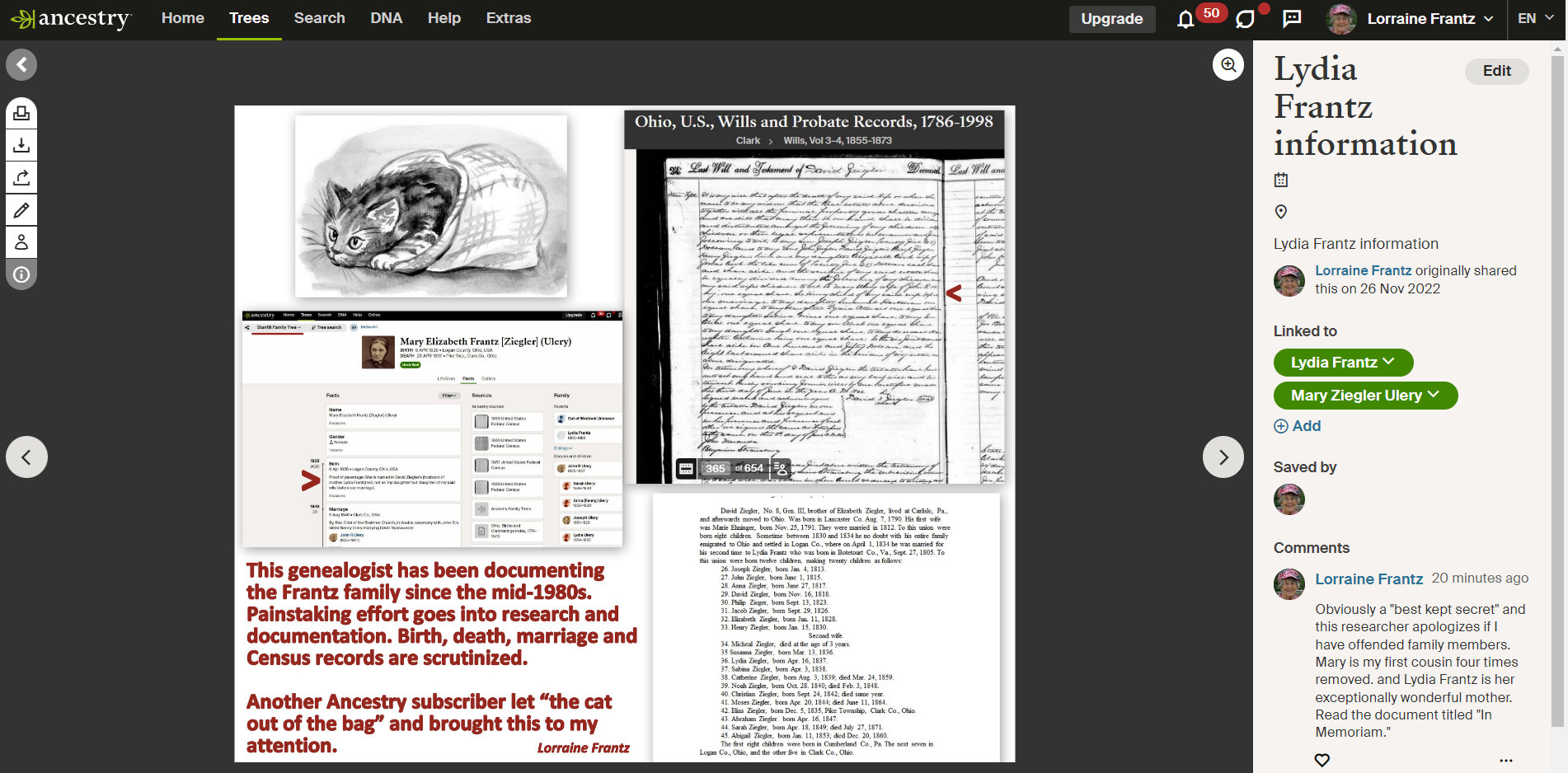
Task: Click the Upgrade button
Action: (x=1111, y=19)
